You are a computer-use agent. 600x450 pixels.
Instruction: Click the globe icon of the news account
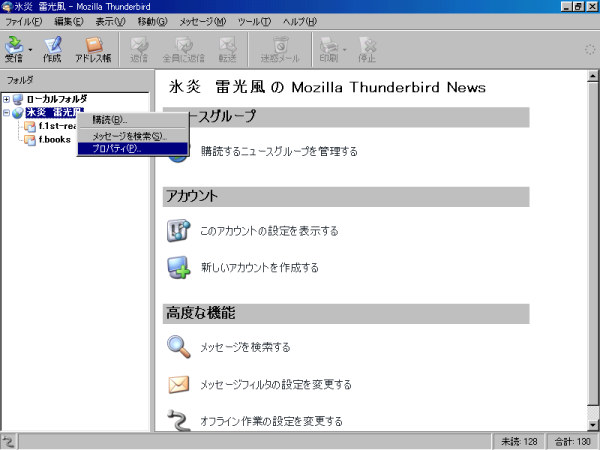[x=18, y=113]
